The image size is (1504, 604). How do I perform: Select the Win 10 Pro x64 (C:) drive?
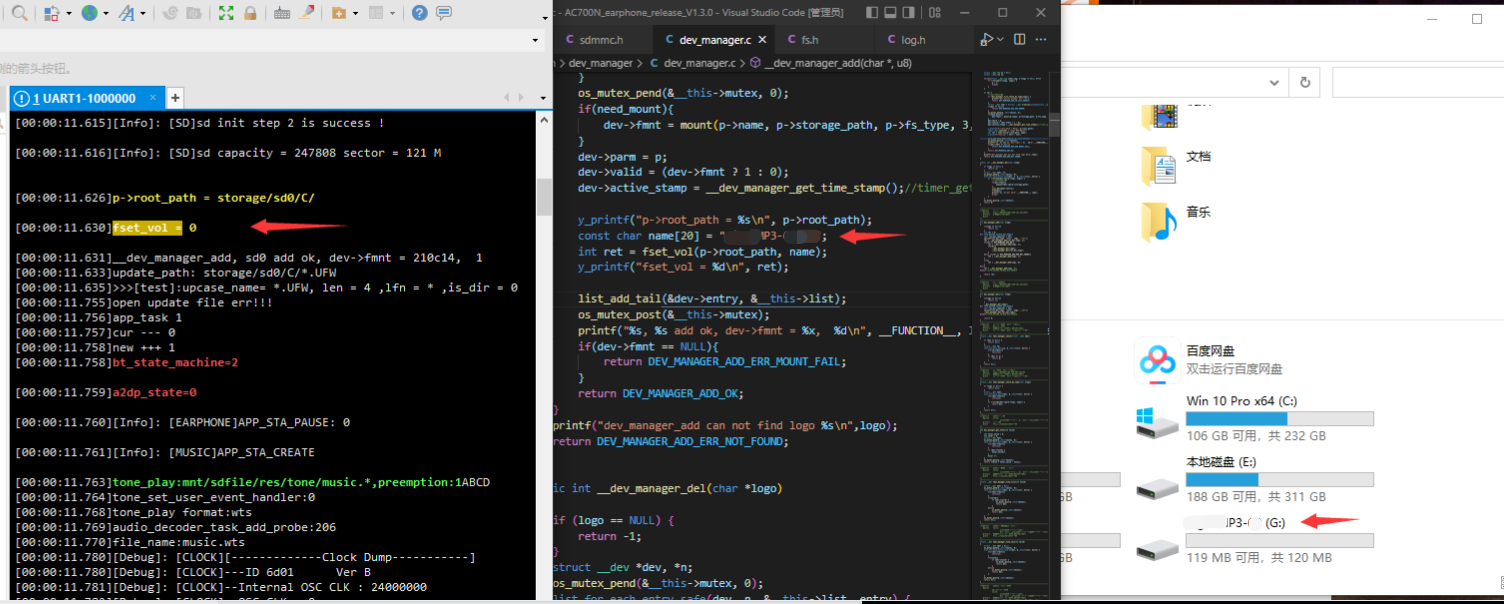(1255, 418)
